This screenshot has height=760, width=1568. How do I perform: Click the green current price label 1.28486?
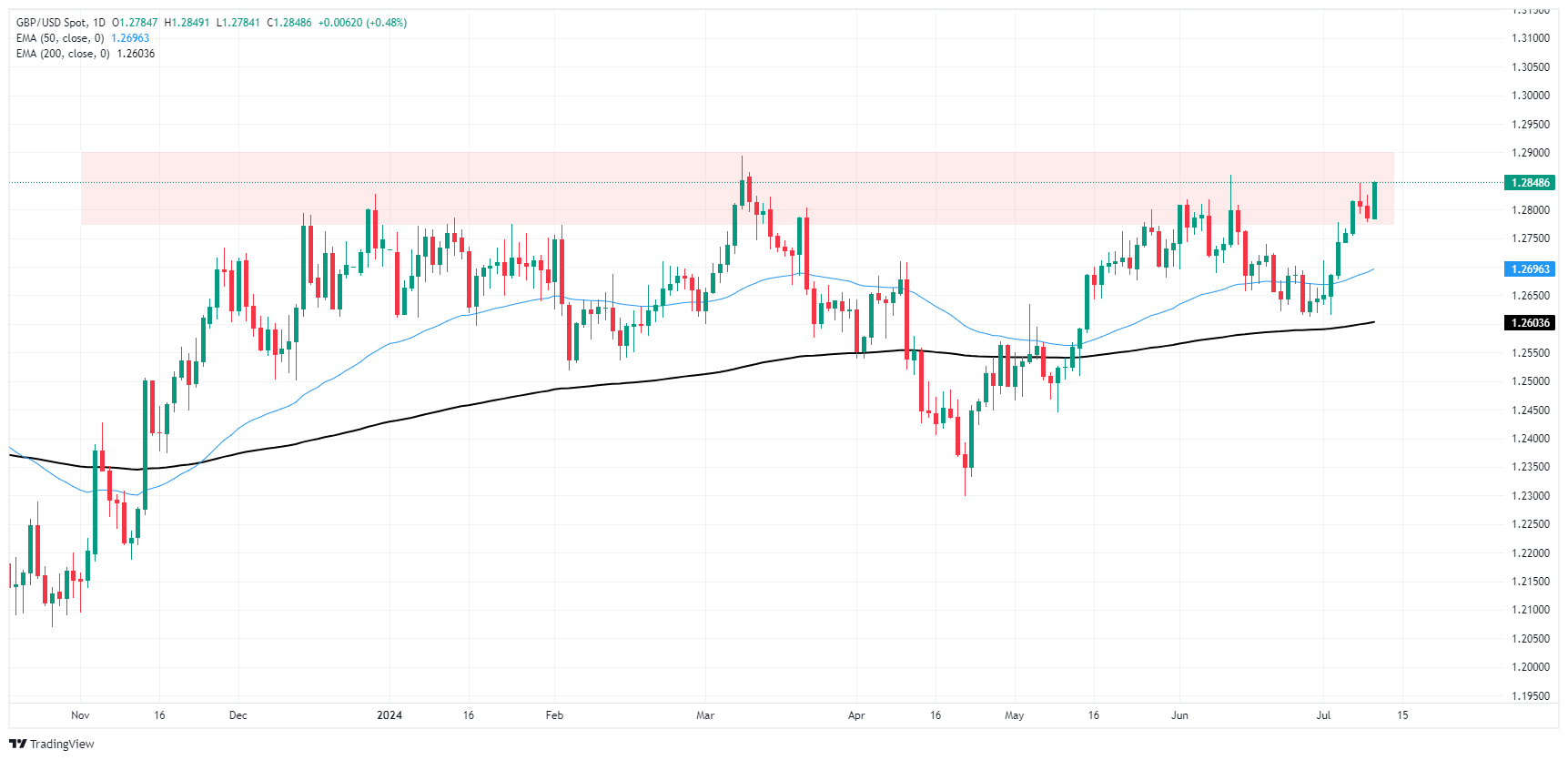click(1531, 183)
